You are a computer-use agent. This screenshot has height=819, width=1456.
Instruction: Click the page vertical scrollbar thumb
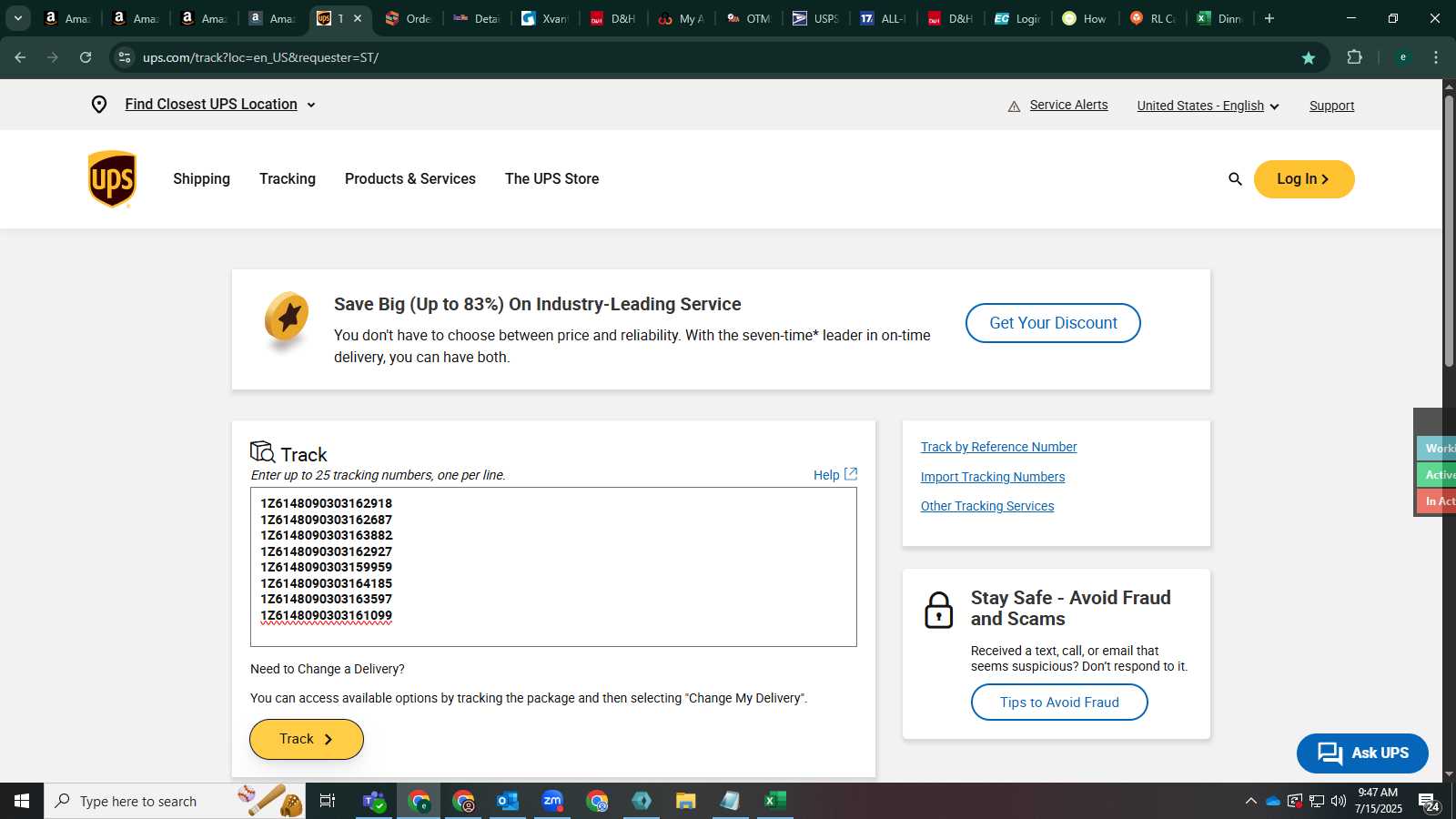1449,230
